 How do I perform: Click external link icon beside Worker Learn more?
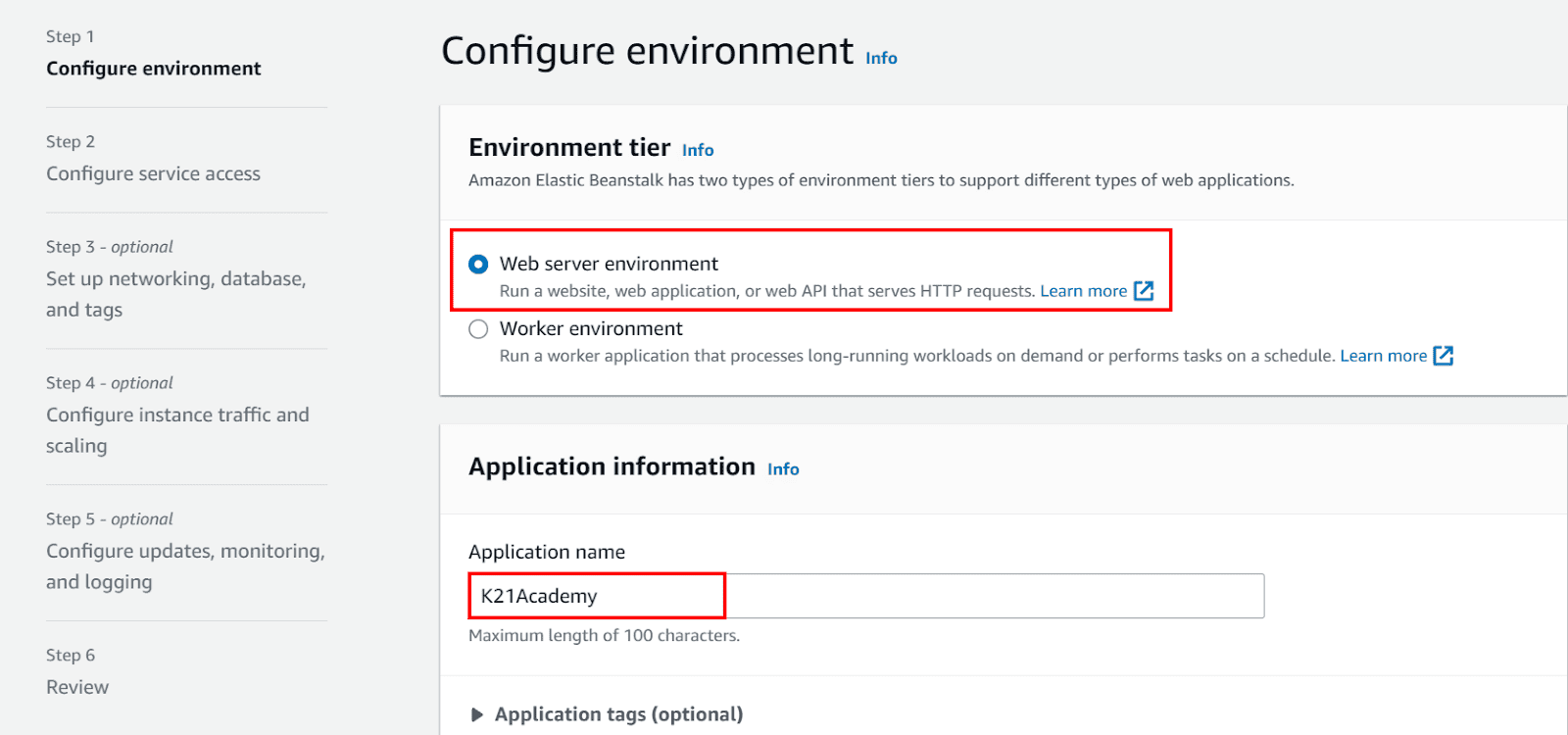coord(1443,356)
